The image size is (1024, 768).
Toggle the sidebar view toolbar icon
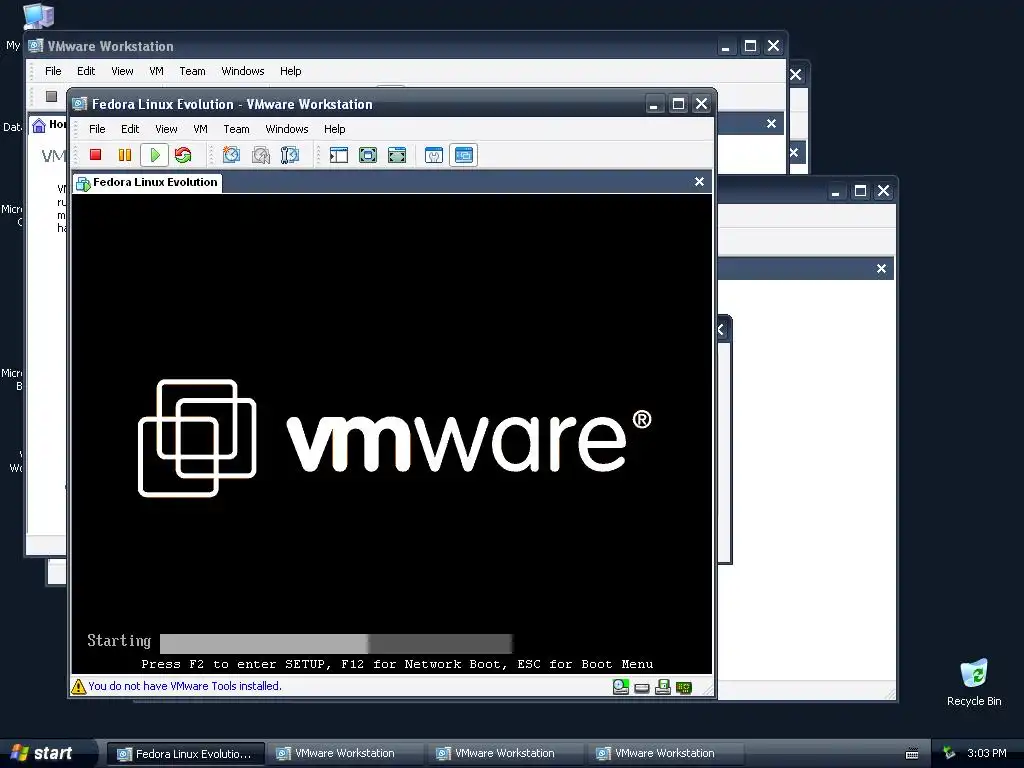coord(339,155)
